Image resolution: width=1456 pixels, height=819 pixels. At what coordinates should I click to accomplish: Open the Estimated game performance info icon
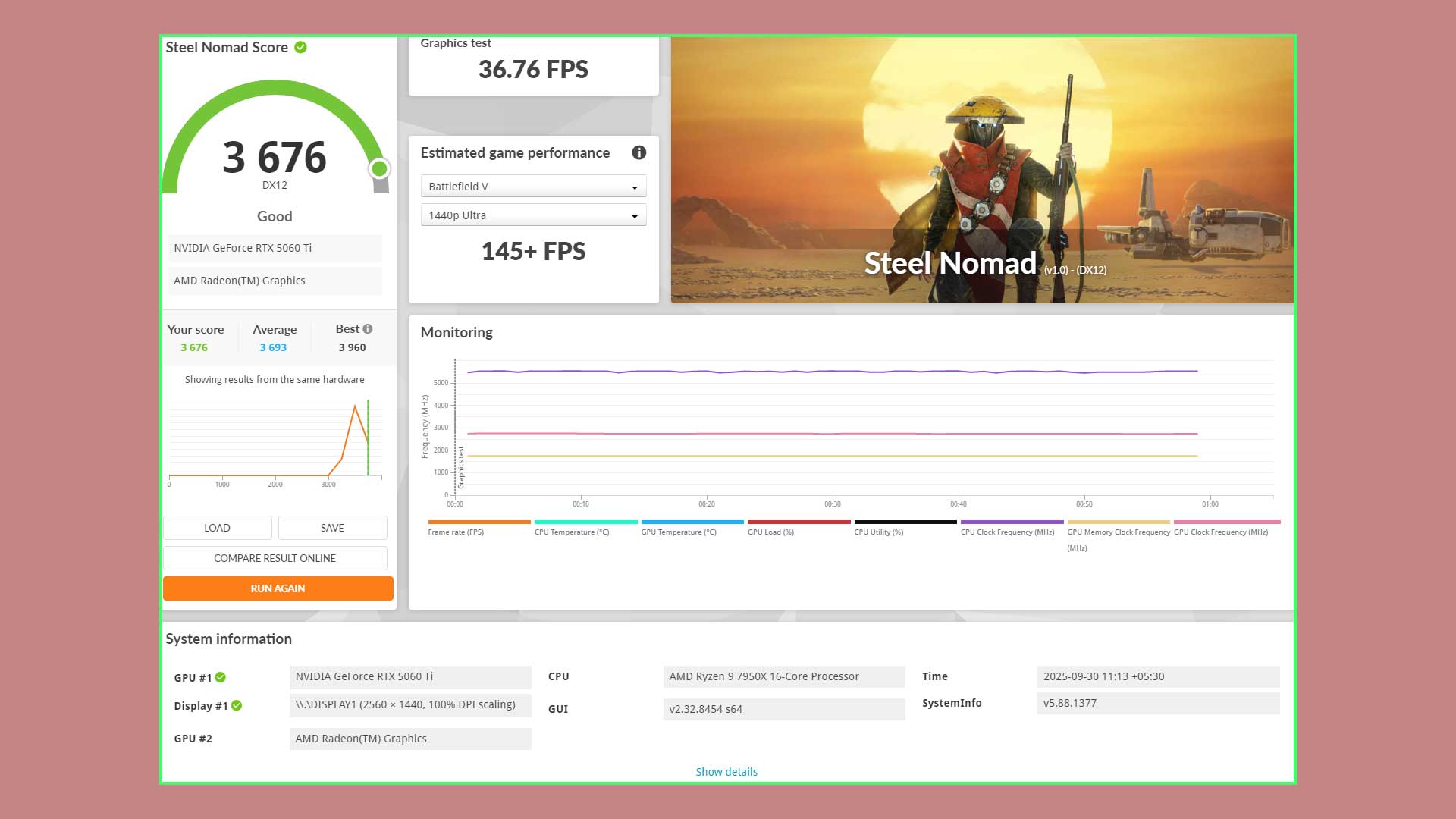(639, 152)
